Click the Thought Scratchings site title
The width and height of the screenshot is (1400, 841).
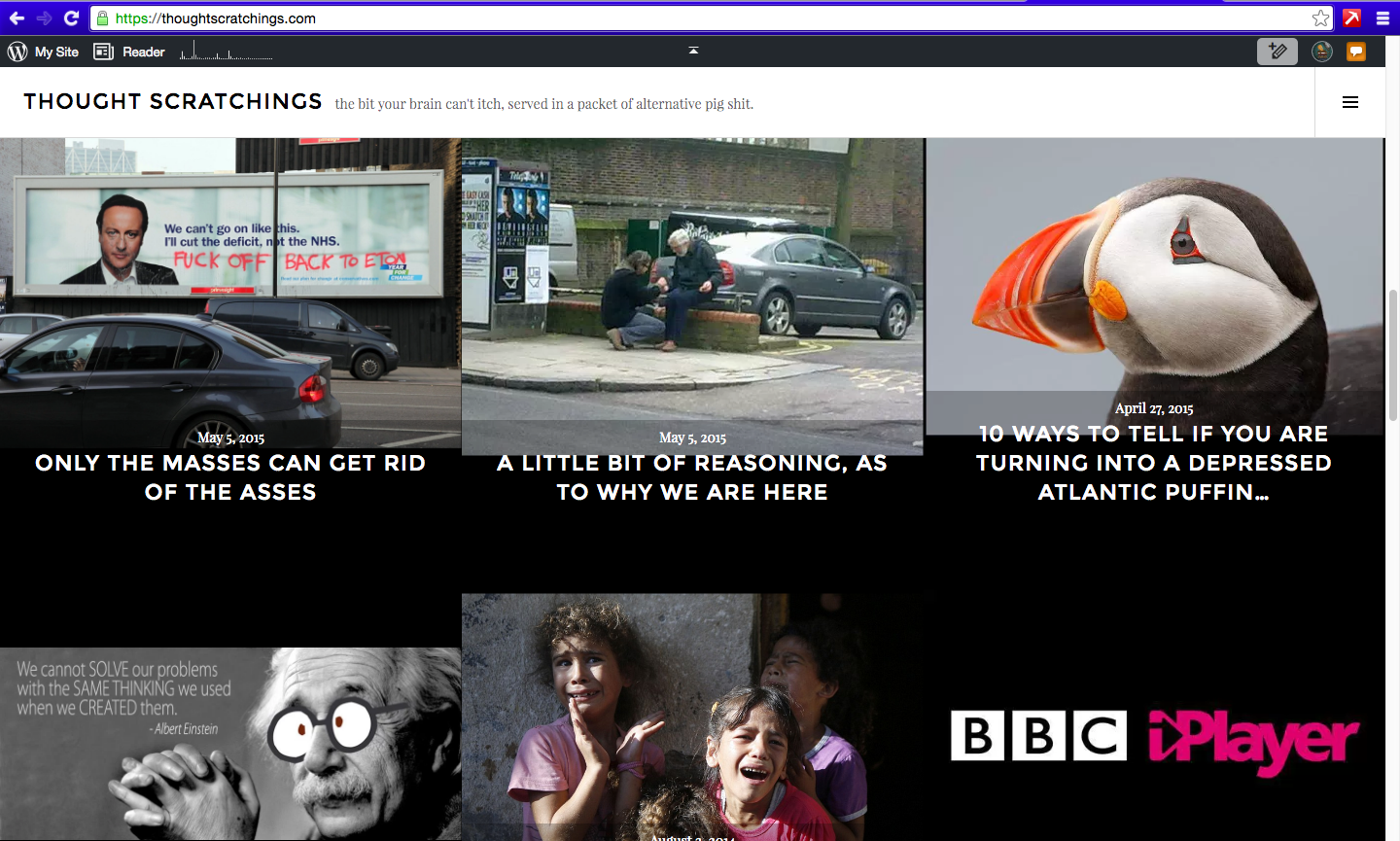(173, 101)
